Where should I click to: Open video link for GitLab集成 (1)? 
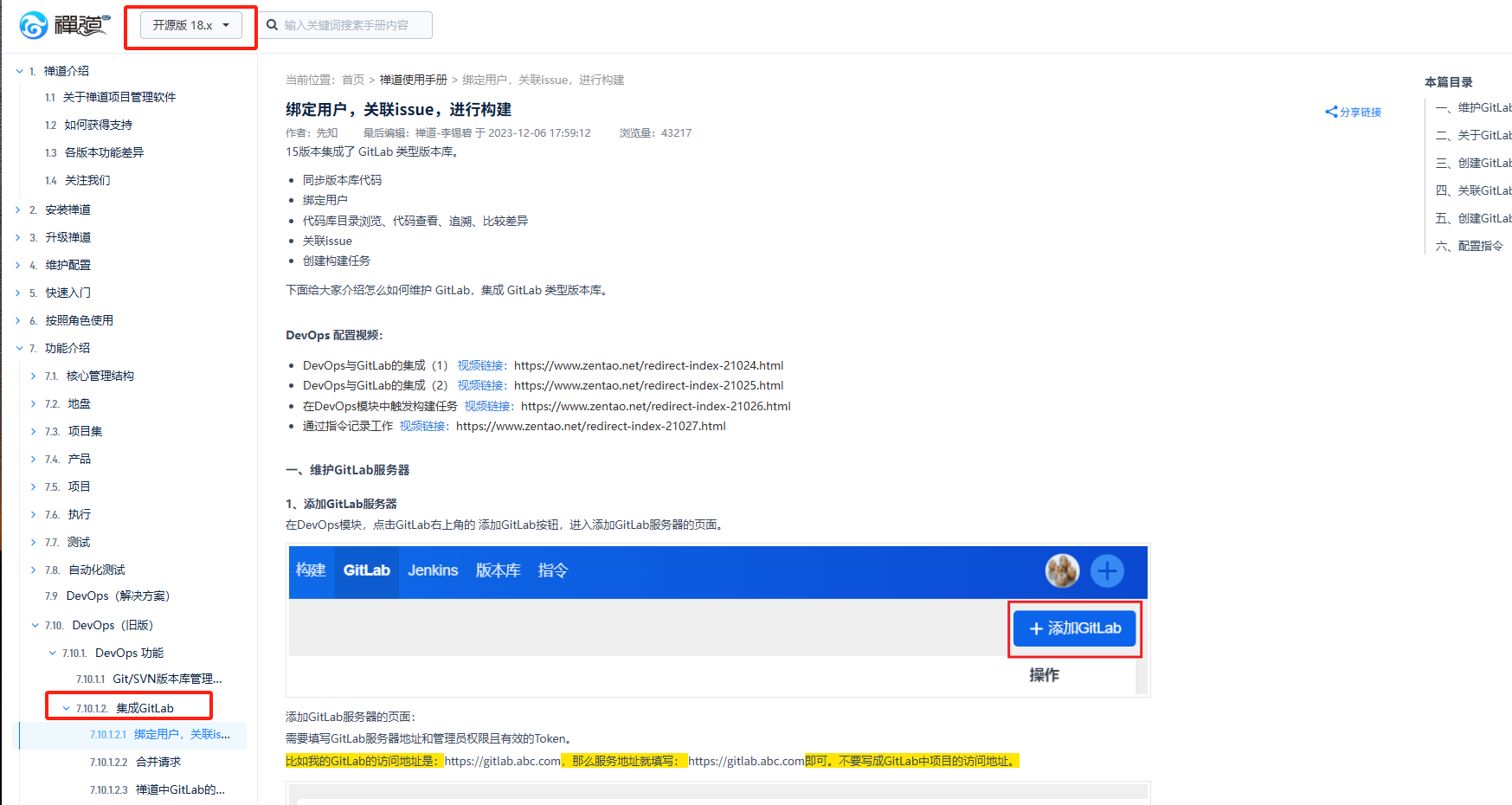(x=482, y=365)
